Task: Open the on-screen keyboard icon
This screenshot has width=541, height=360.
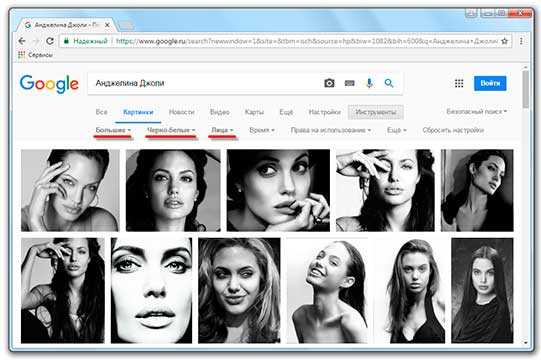Action: click(x=350, y=83)
